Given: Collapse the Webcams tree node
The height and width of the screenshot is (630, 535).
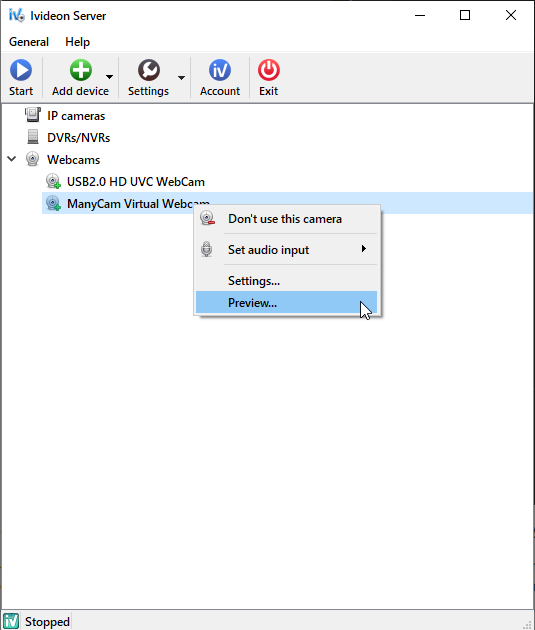Looking at the screenshot, I should (12, 159).
